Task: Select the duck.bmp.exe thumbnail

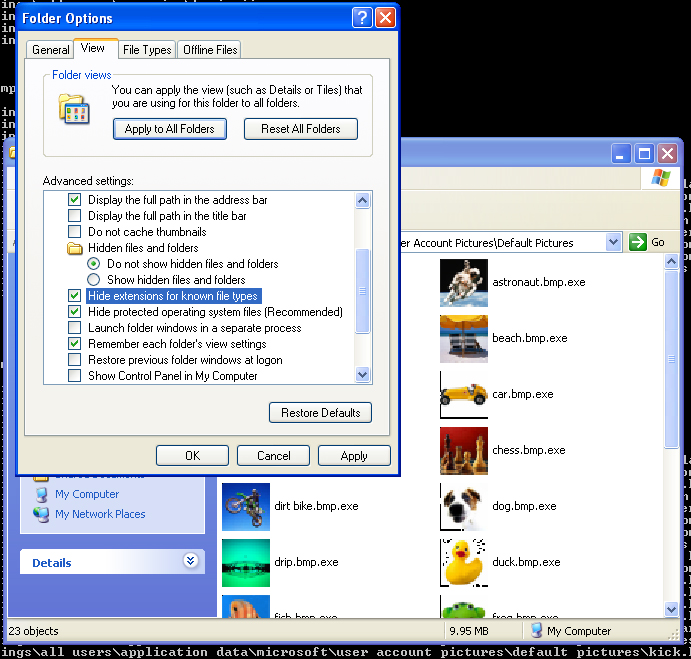Action: 464,562
